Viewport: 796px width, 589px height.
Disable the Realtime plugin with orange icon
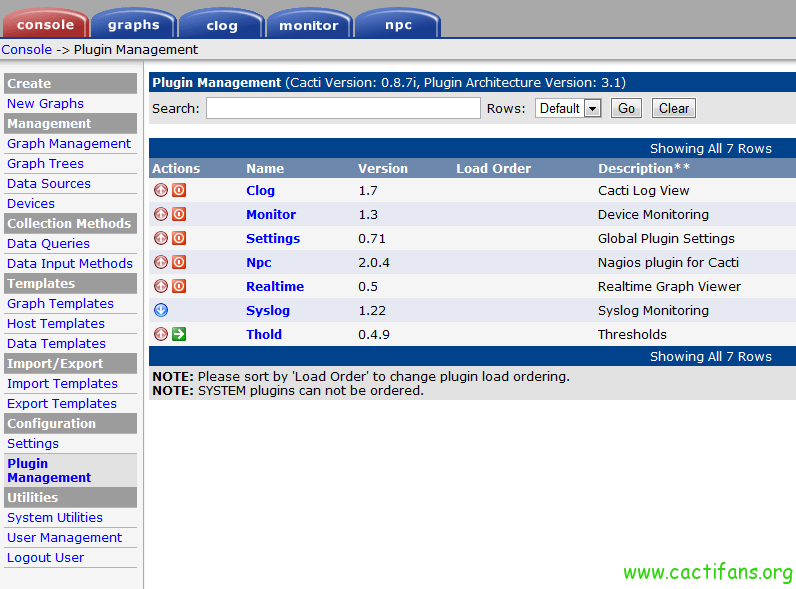[x=179, y=286]
